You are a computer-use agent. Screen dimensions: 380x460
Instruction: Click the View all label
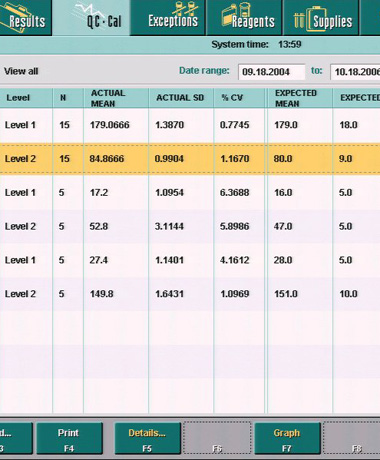tap(21, 71)
